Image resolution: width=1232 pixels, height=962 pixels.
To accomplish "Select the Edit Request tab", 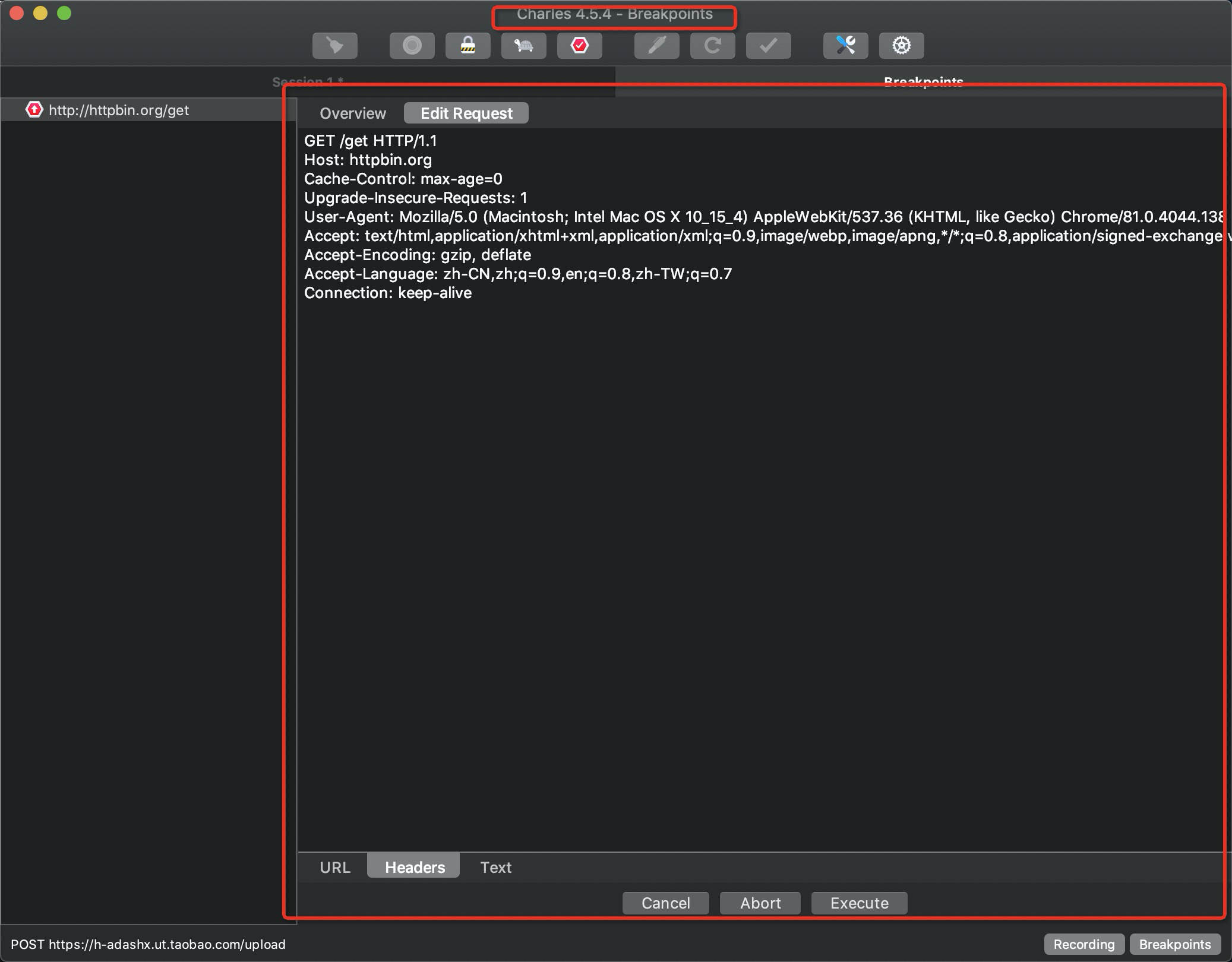I will pyautogui.click(x=466, y=113).
